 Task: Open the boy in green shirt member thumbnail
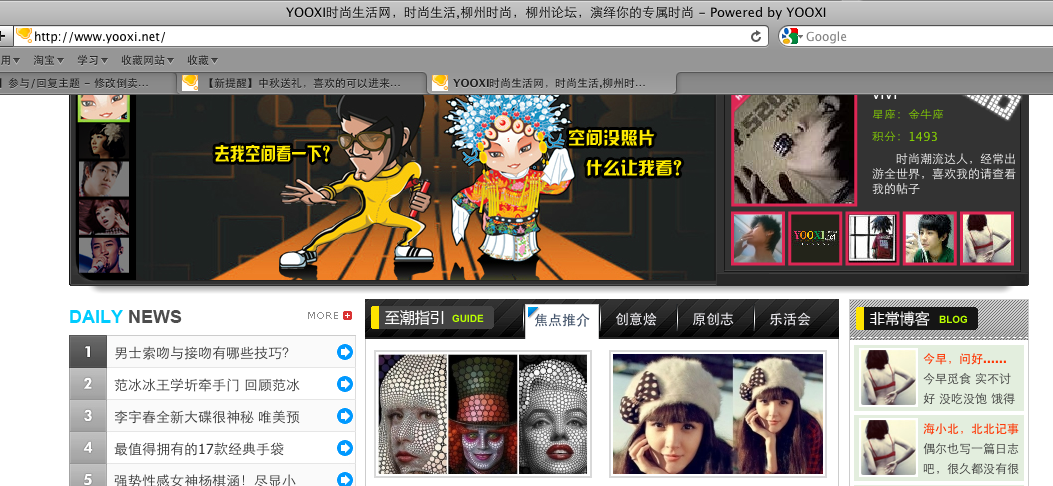[929, 238]
